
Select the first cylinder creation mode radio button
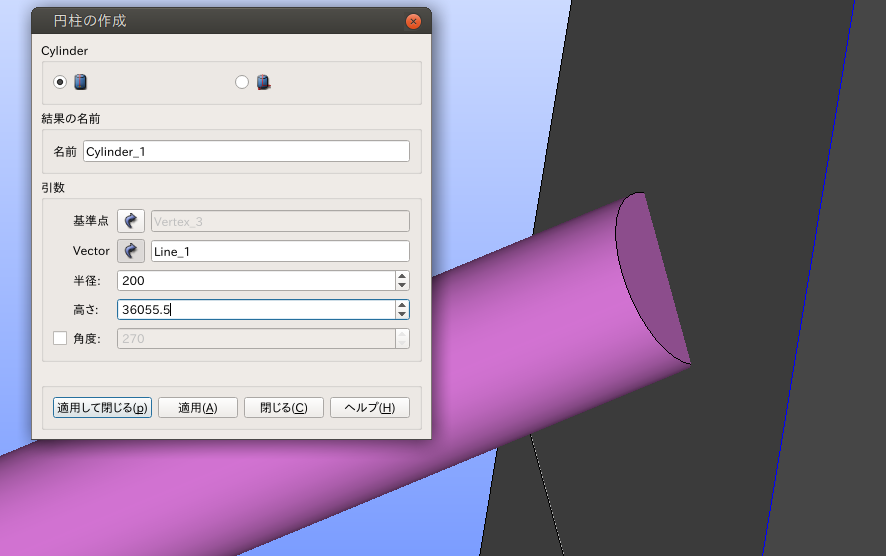point(60,82)
